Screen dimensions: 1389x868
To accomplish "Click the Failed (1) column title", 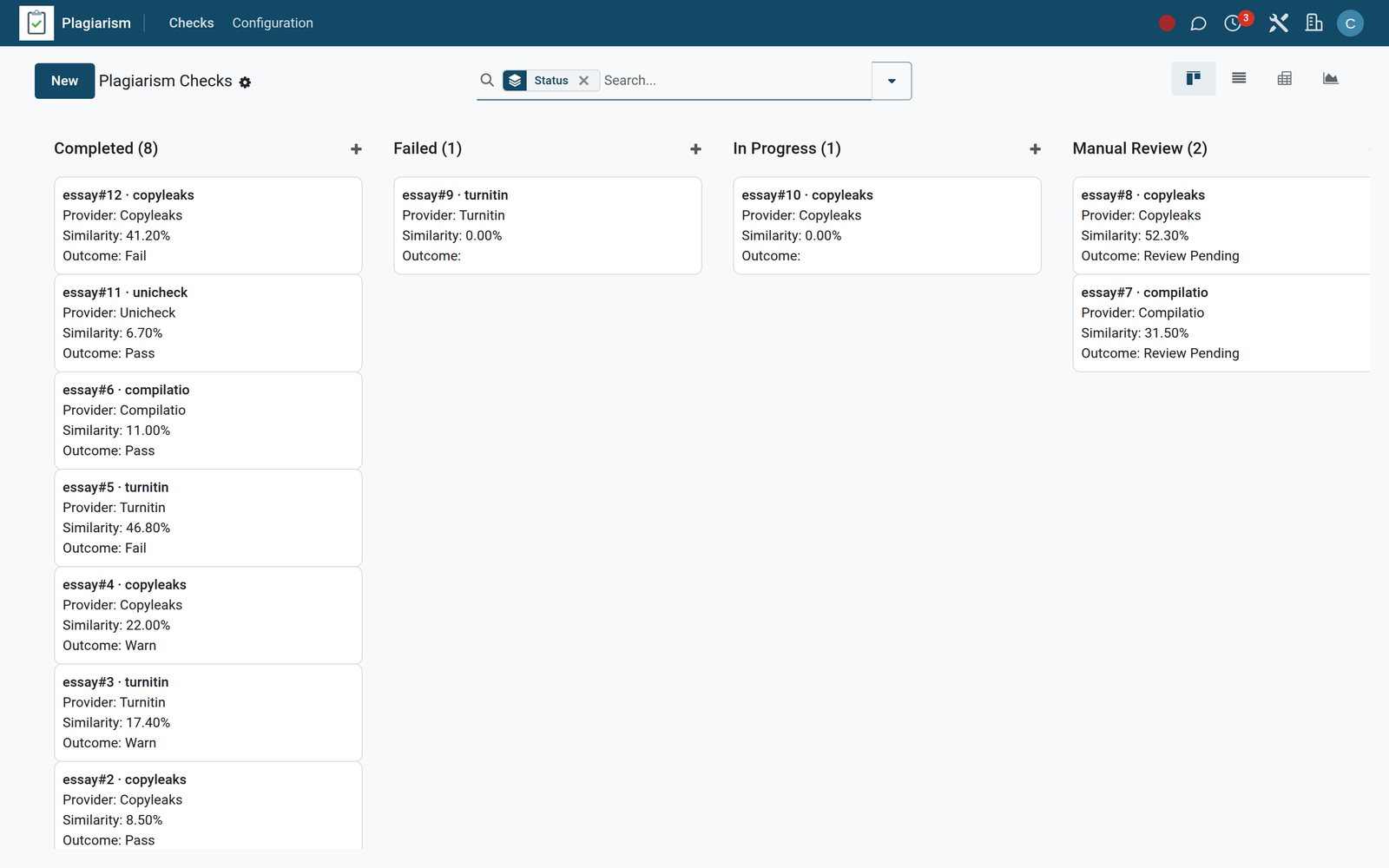I will 427,148.
